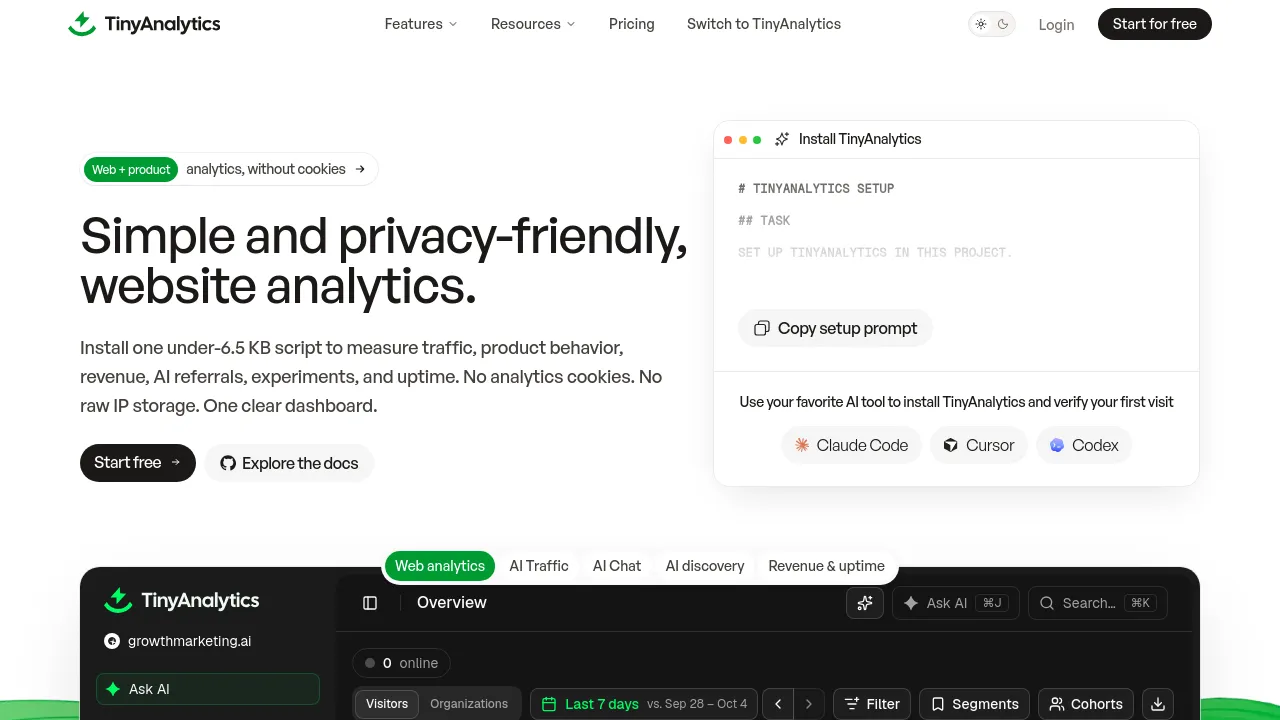Click the Codex purple icon
The width and height of the screenshot is (1280, 720).
pyautogui.click(x=1057, y=445)
